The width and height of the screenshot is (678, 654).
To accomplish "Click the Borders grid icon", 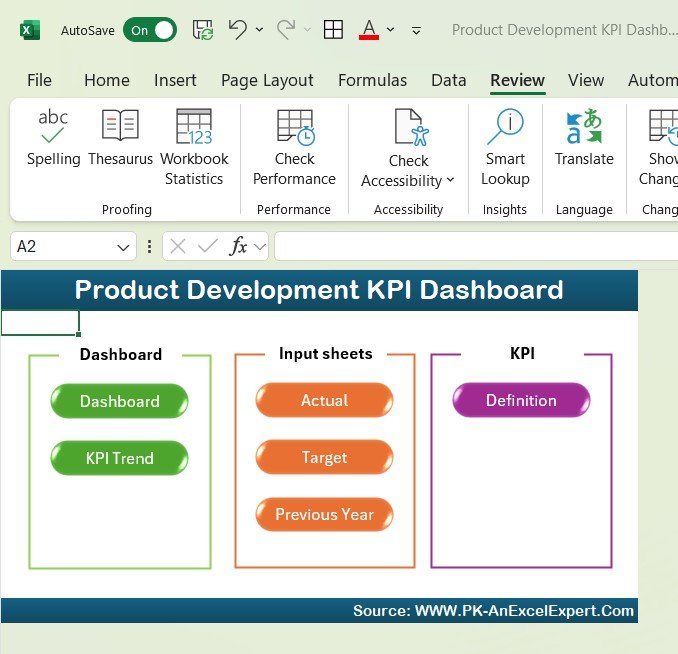I will point(333,30).
